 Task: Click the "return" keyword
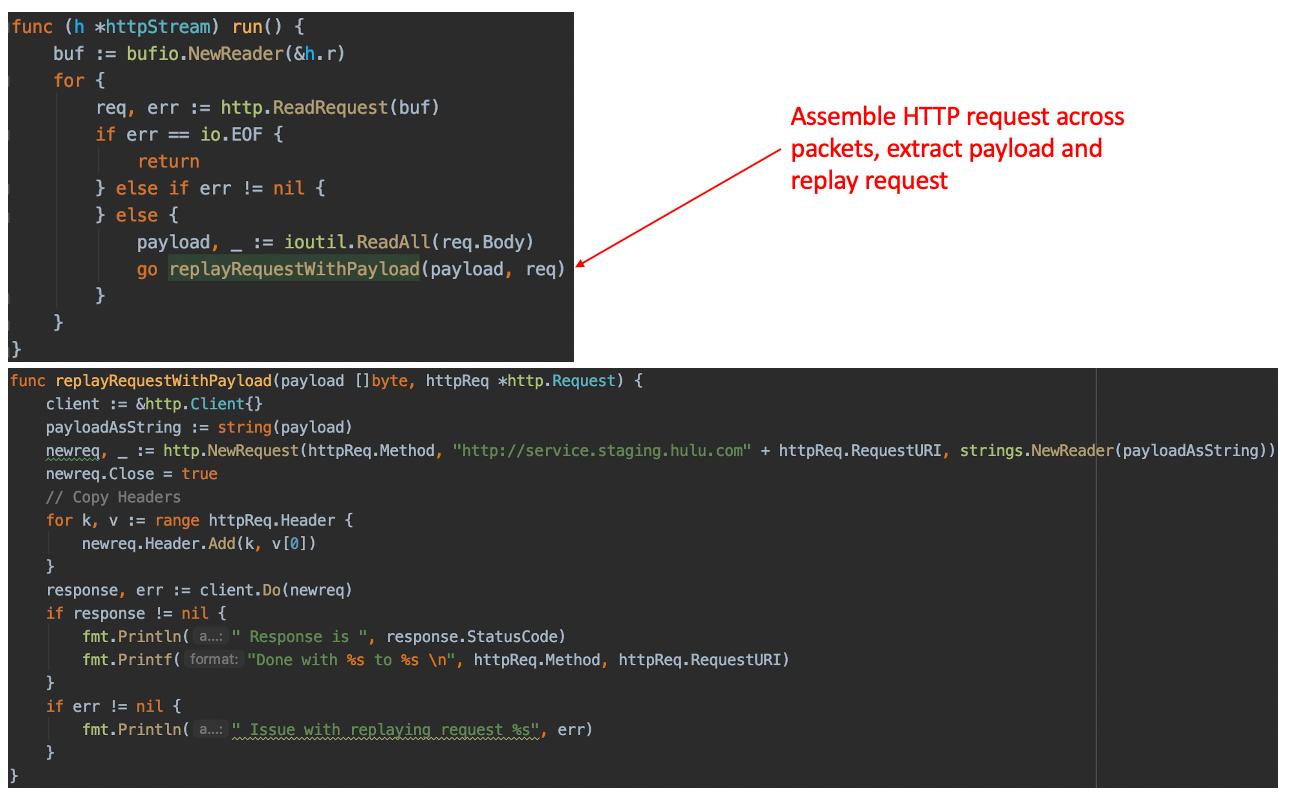(x=168, y=161)
